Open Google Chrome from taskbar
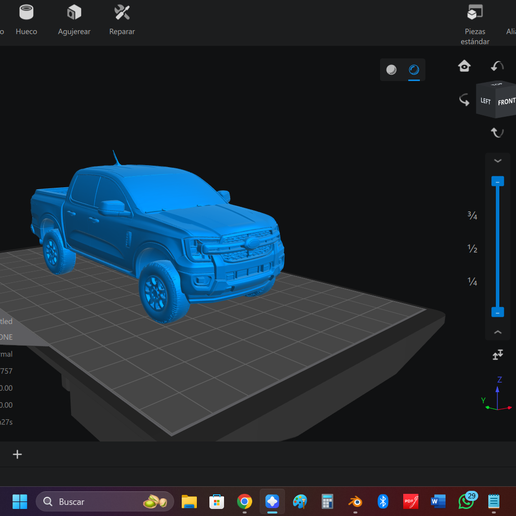This screenshot has height=516, width=516. coord(244,502)
